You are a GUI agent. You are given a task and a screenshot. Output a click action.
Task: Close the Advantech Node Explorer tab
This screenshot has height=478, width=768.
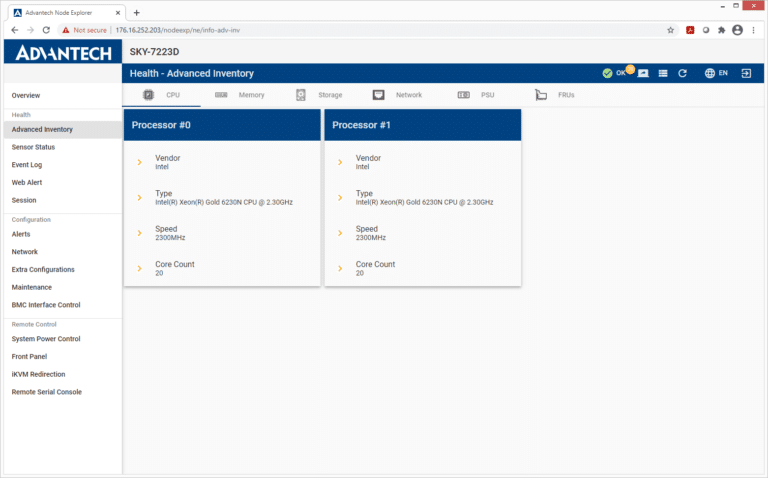coord(118,13)
